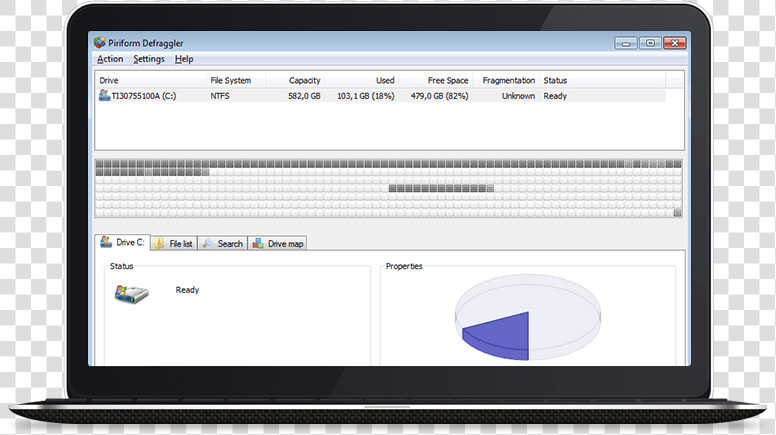The width and height of the screenshot is (776, 435).
Task: Click the Search tab magnifier icon
Action: pos(208,243)
